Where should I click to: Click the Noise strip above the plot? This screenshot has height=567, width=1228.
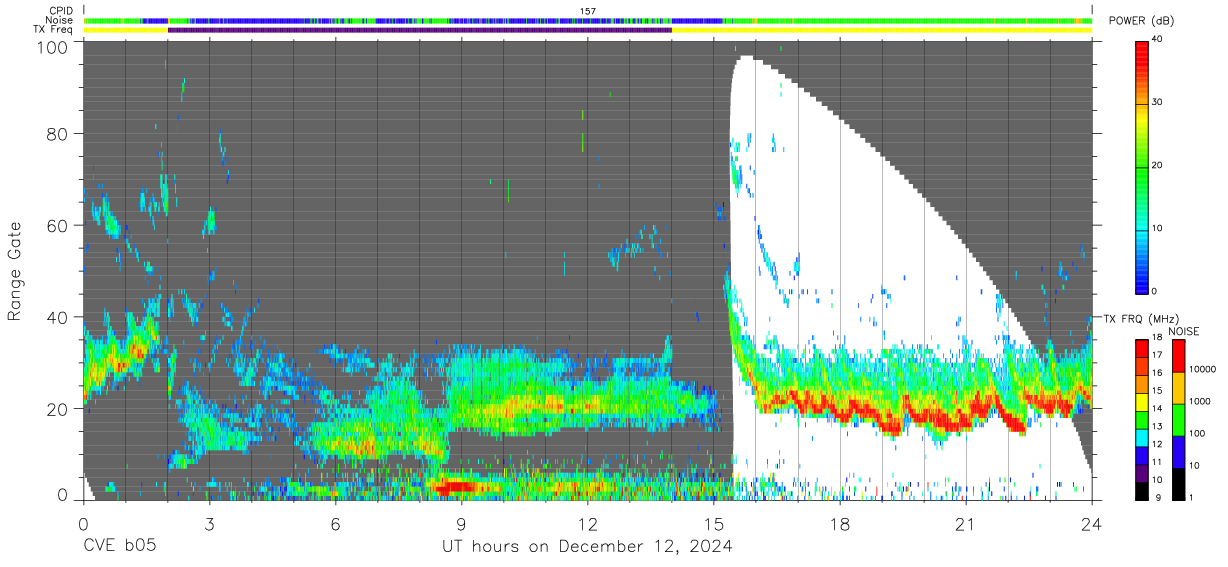(587, 20)
